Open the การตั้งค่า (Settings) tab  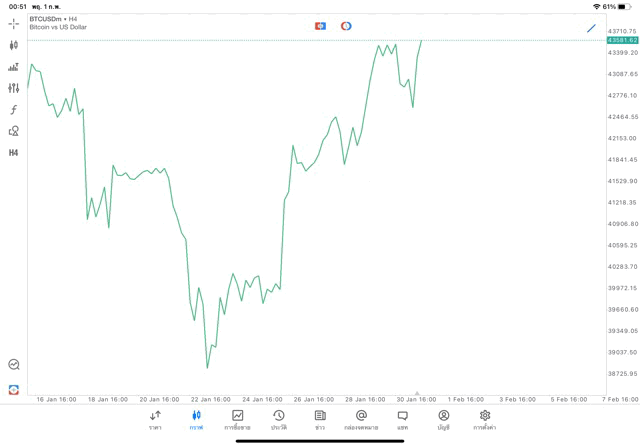485,419
